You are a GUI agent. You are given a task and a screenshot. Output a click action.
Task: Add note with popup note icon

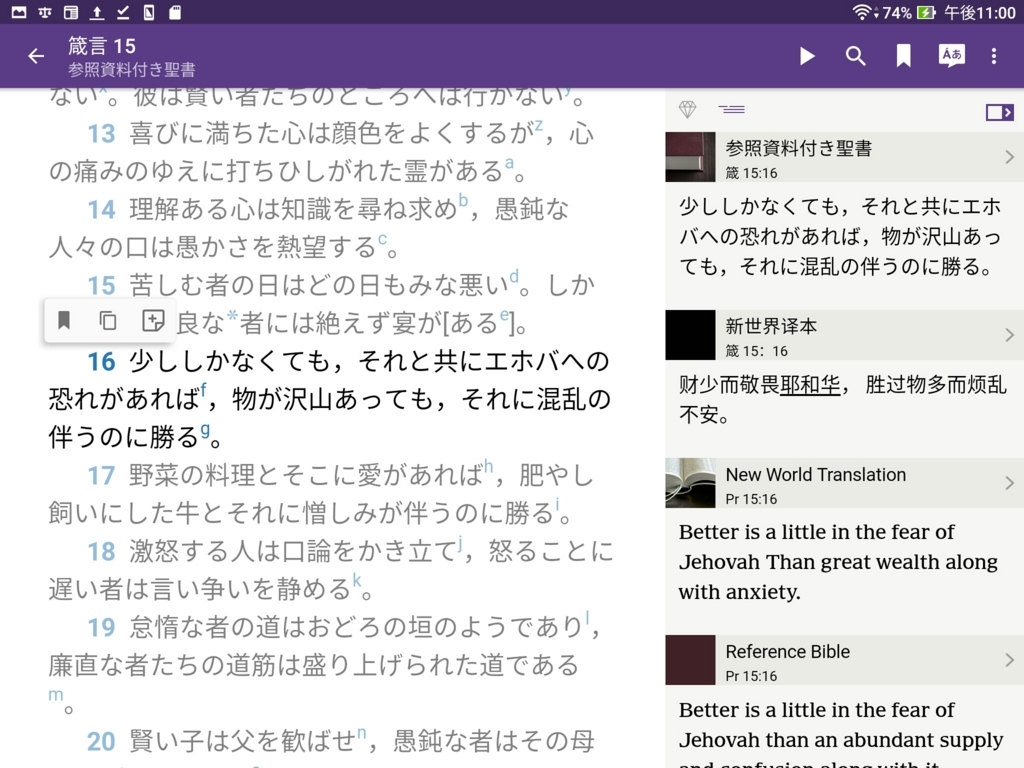coord(153,320)
